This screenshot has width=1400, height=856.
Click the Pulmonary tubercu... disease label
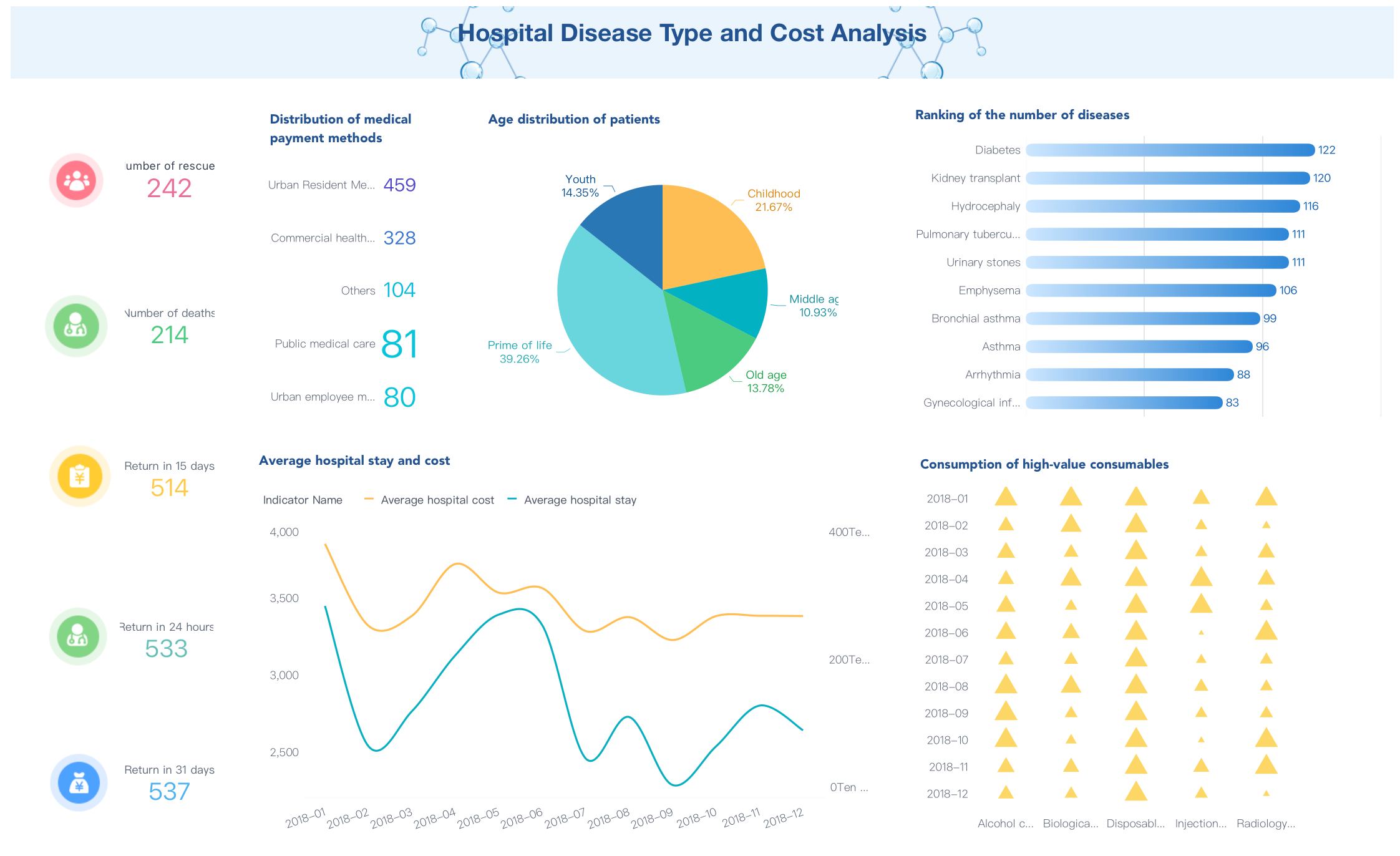(x=968, y=234)
